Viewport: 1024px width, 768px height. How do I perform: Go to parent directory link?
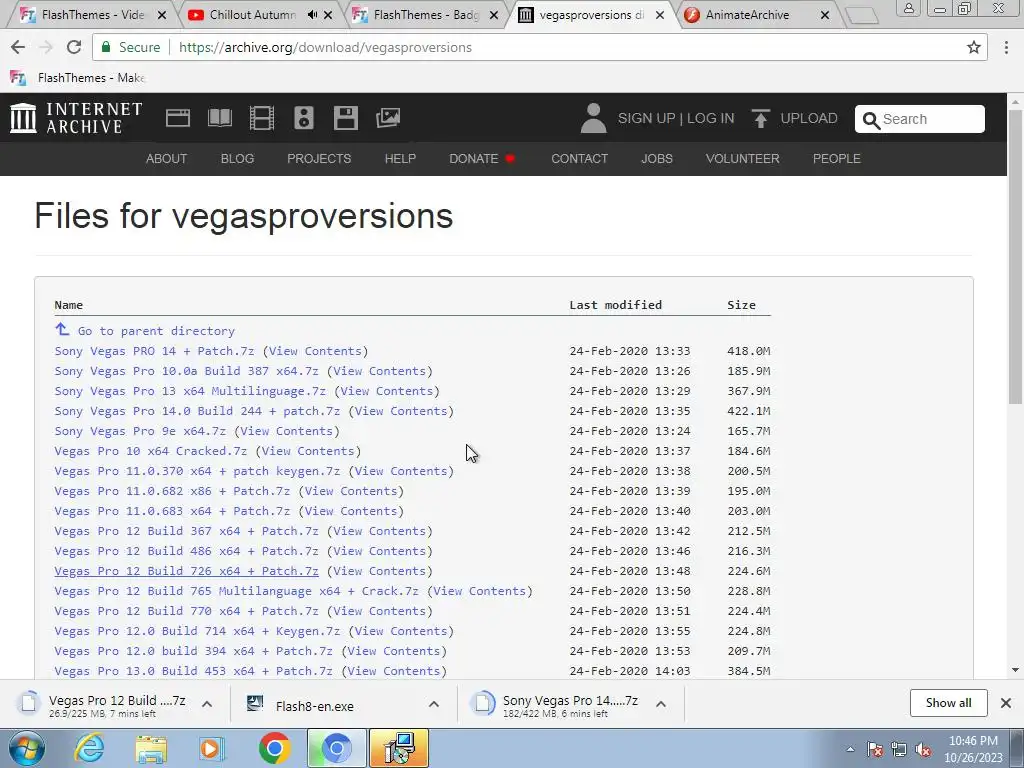156,331
